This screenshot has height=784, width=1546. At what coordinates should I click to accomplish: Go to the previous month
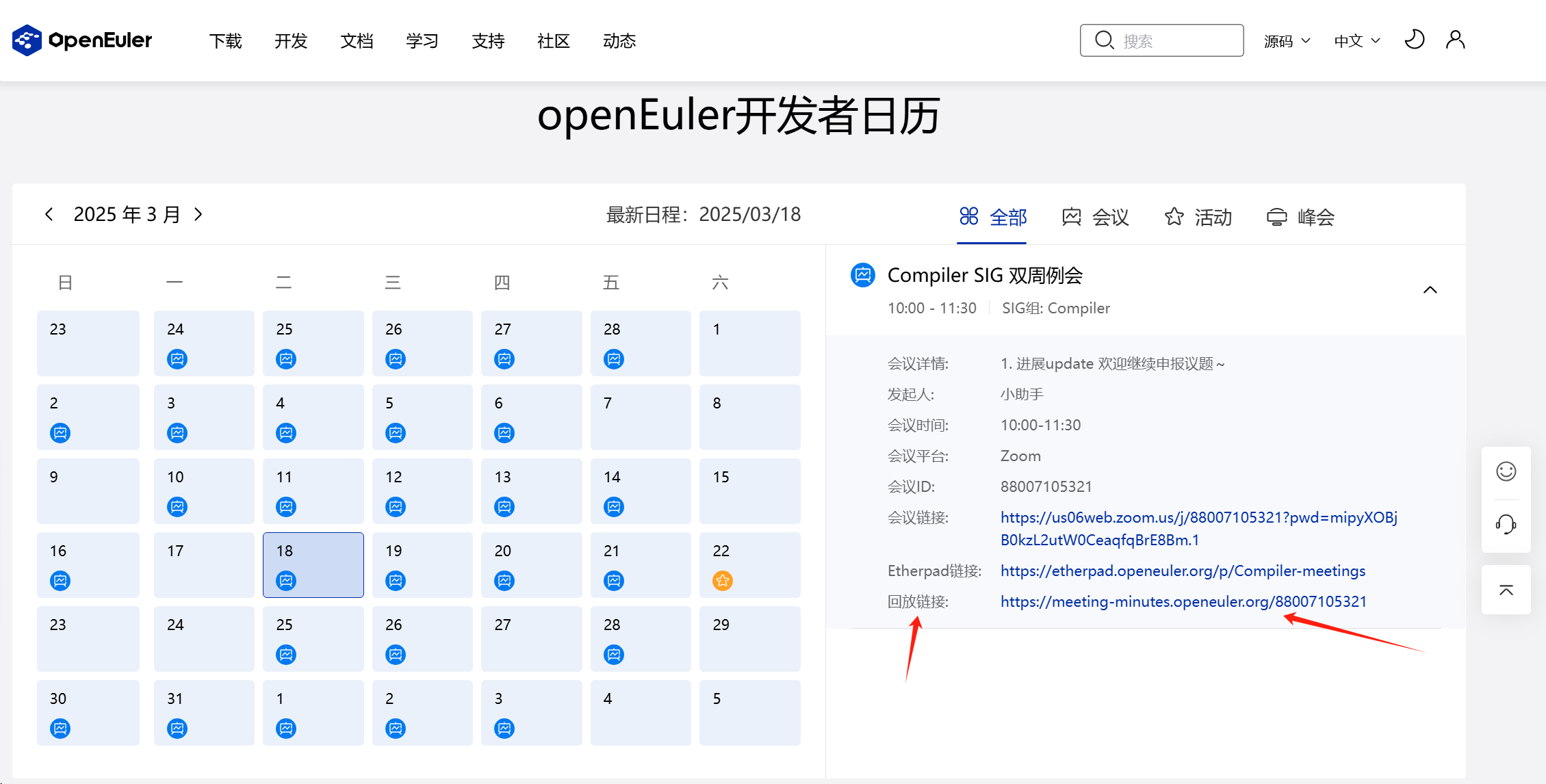click(x=49, y=214)
